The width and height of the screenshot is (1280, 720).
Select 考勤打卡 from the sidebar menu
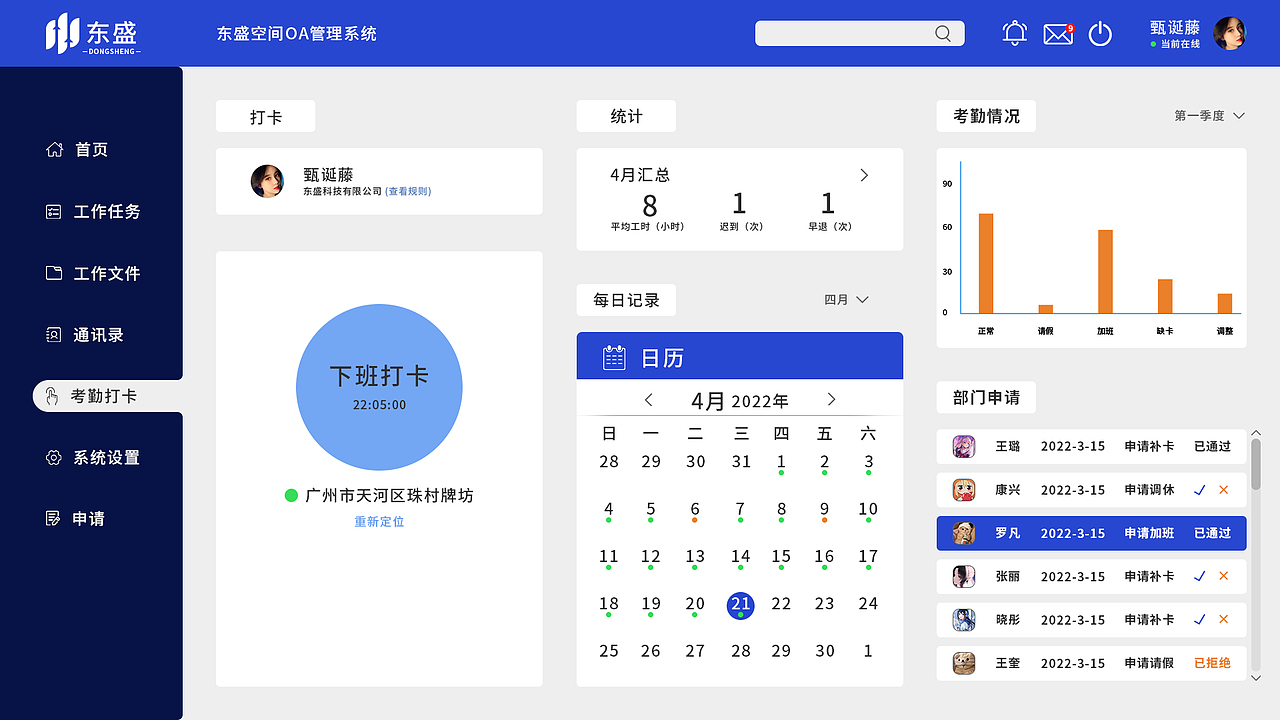(x=53, y=396)
